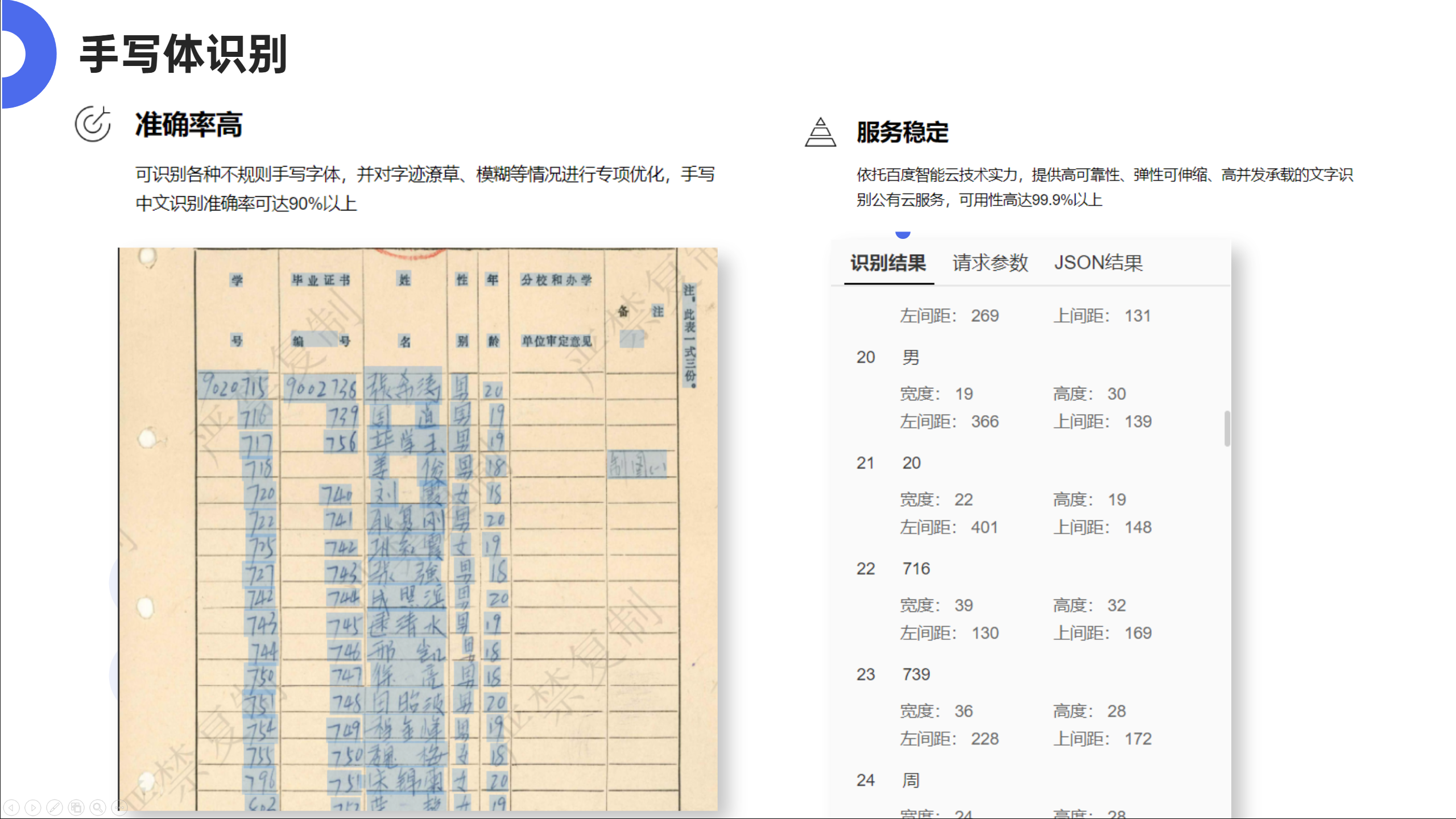Open the JSON结果 tab
The height and width of the screenshot is (819, 1456).
(1098, 263)
